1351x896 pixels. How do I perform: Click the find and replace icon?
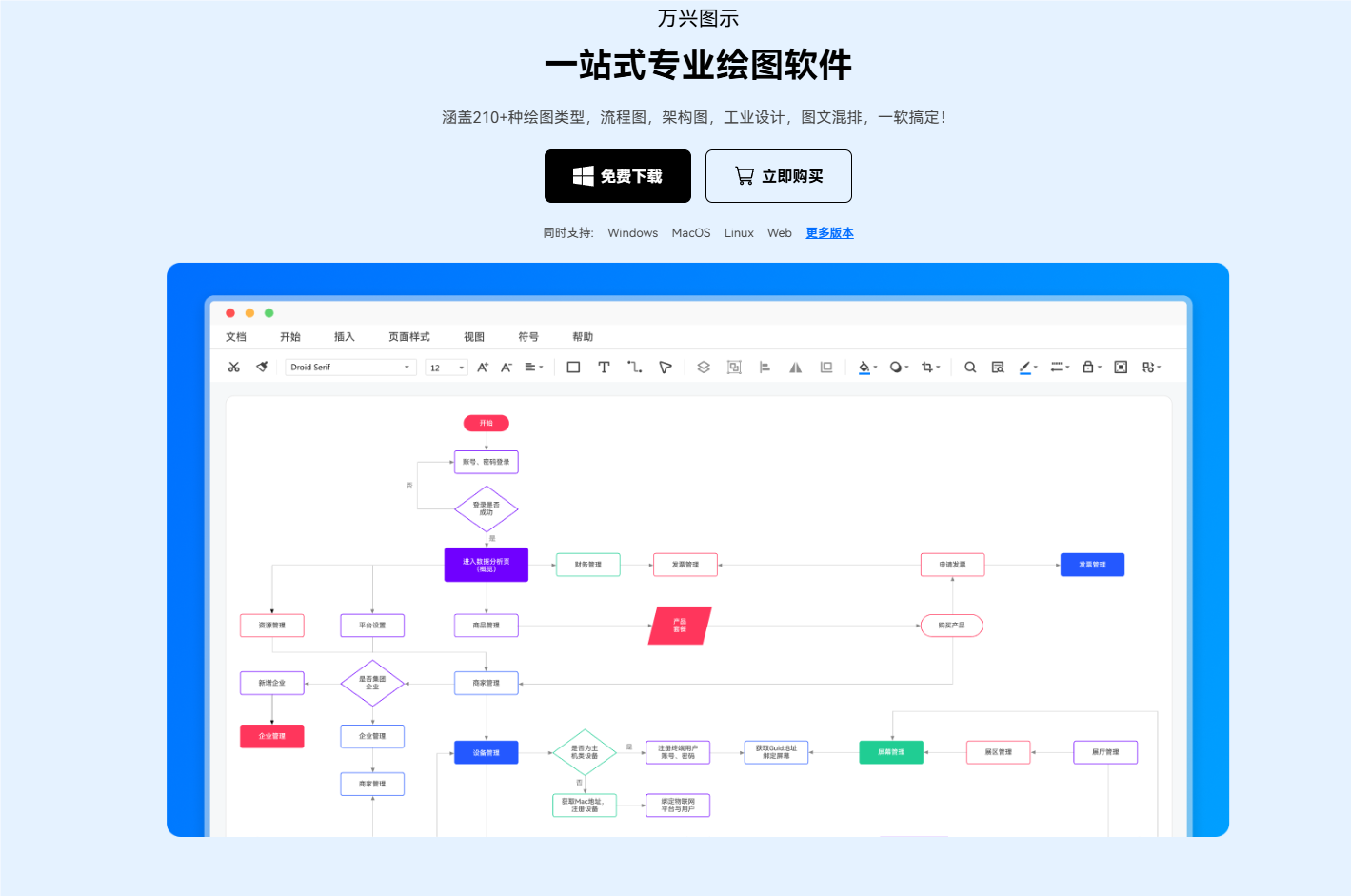point(997,367)
